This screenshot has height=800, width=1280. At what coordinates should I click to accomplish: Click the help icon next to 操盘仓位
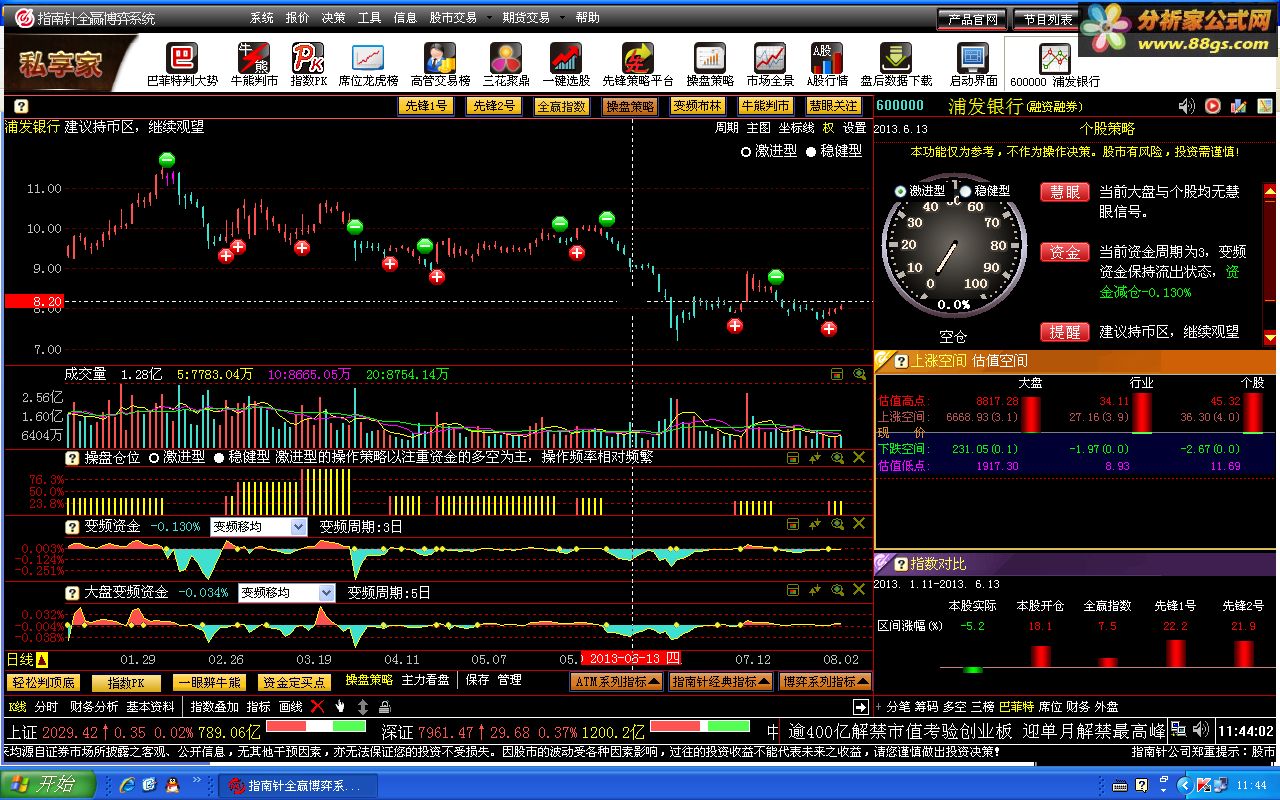(72, 457)
